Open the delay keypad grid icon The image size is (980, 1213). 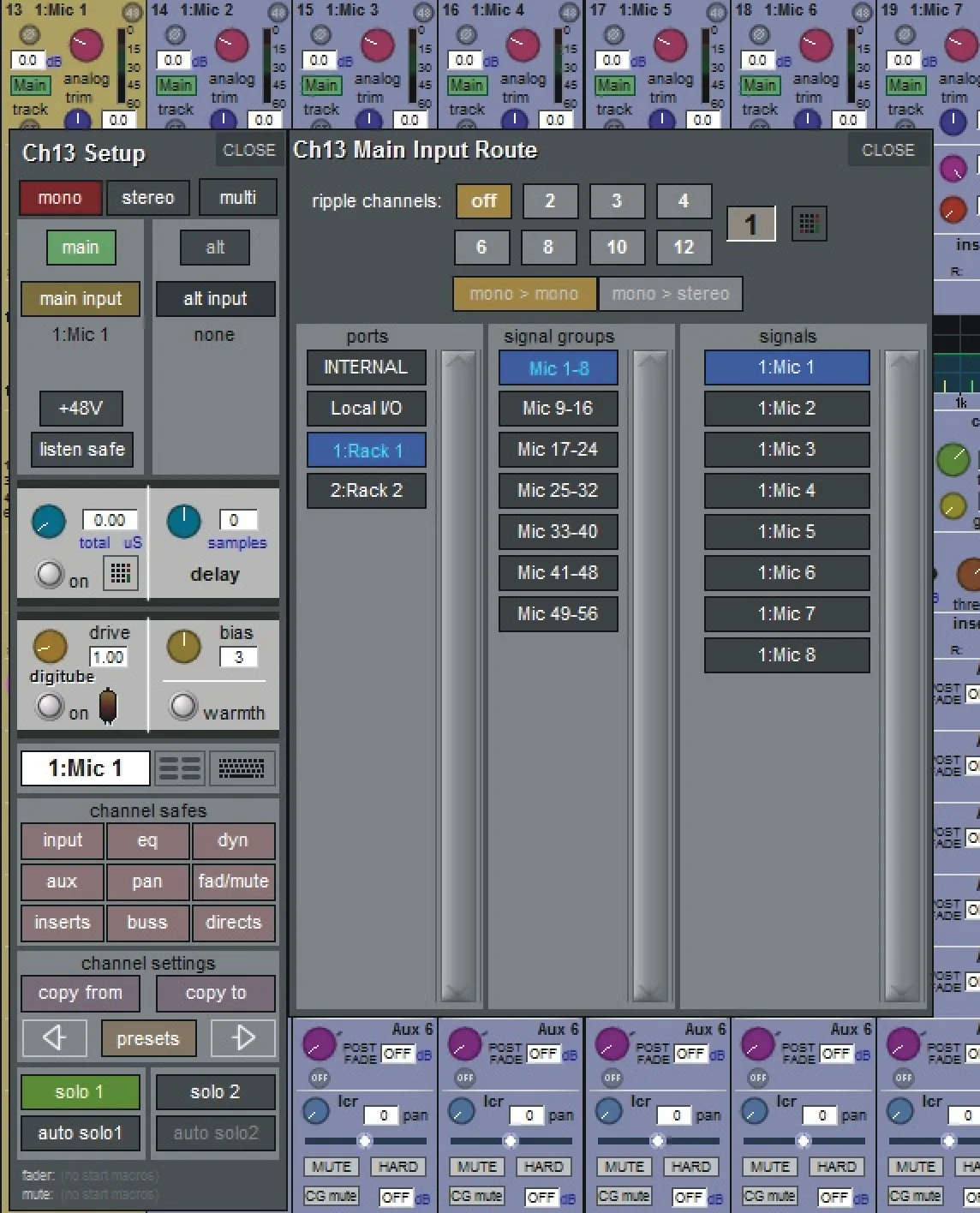click(x=121, y=573)
